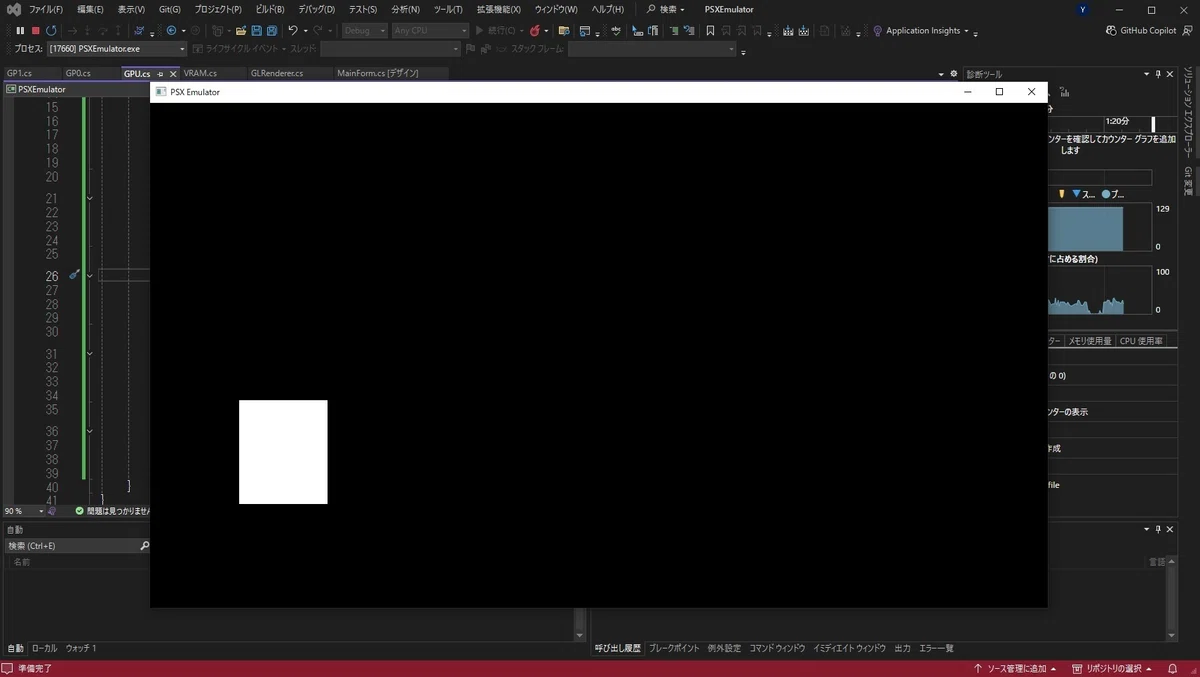Save the current file (single disk icon)
The height and width of the screenshot is (677, 1200).
point(256,31)
